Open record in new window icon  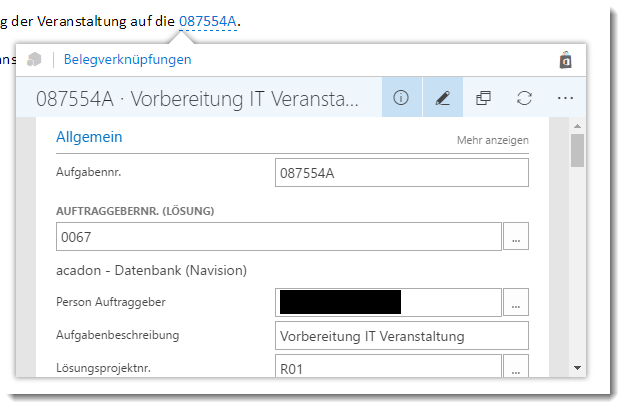(x=483, y=98)
